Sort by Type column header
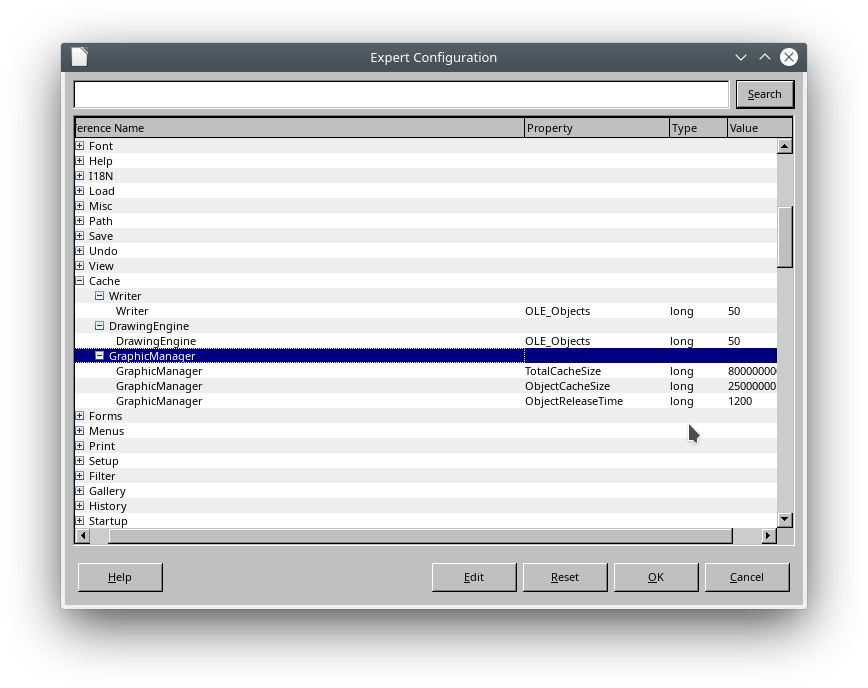 click(x=697, y=128)
